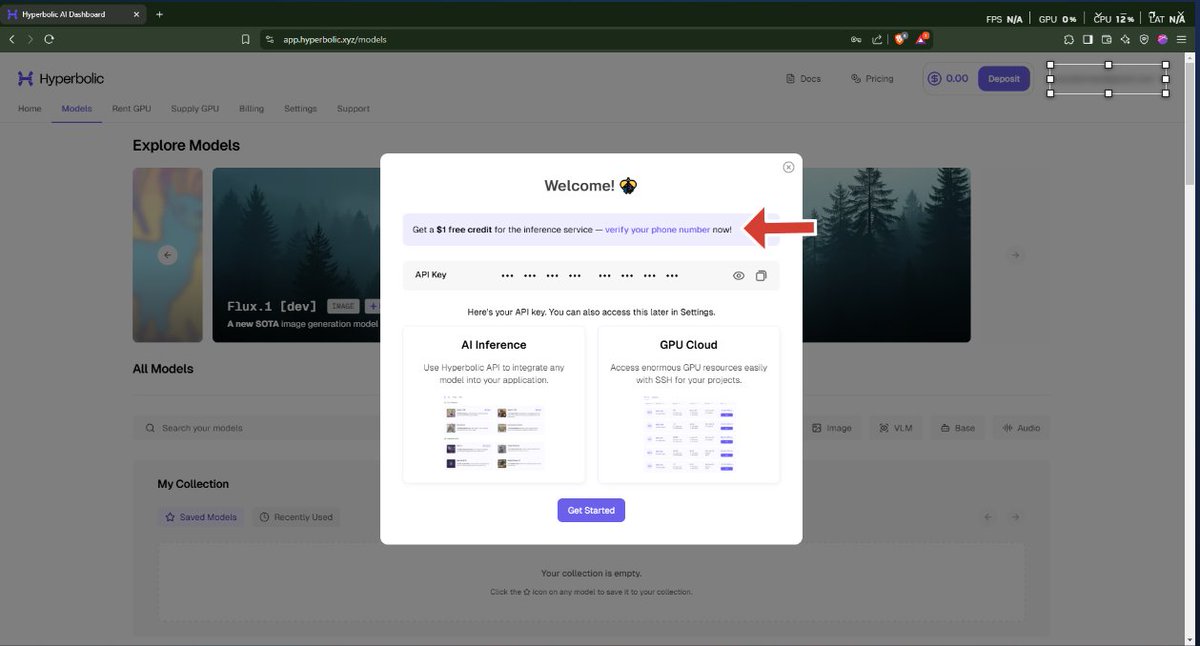Screen dimensions: 1200x646
Task: Open the Supply GPU nav tab
Action: [195, 109]
